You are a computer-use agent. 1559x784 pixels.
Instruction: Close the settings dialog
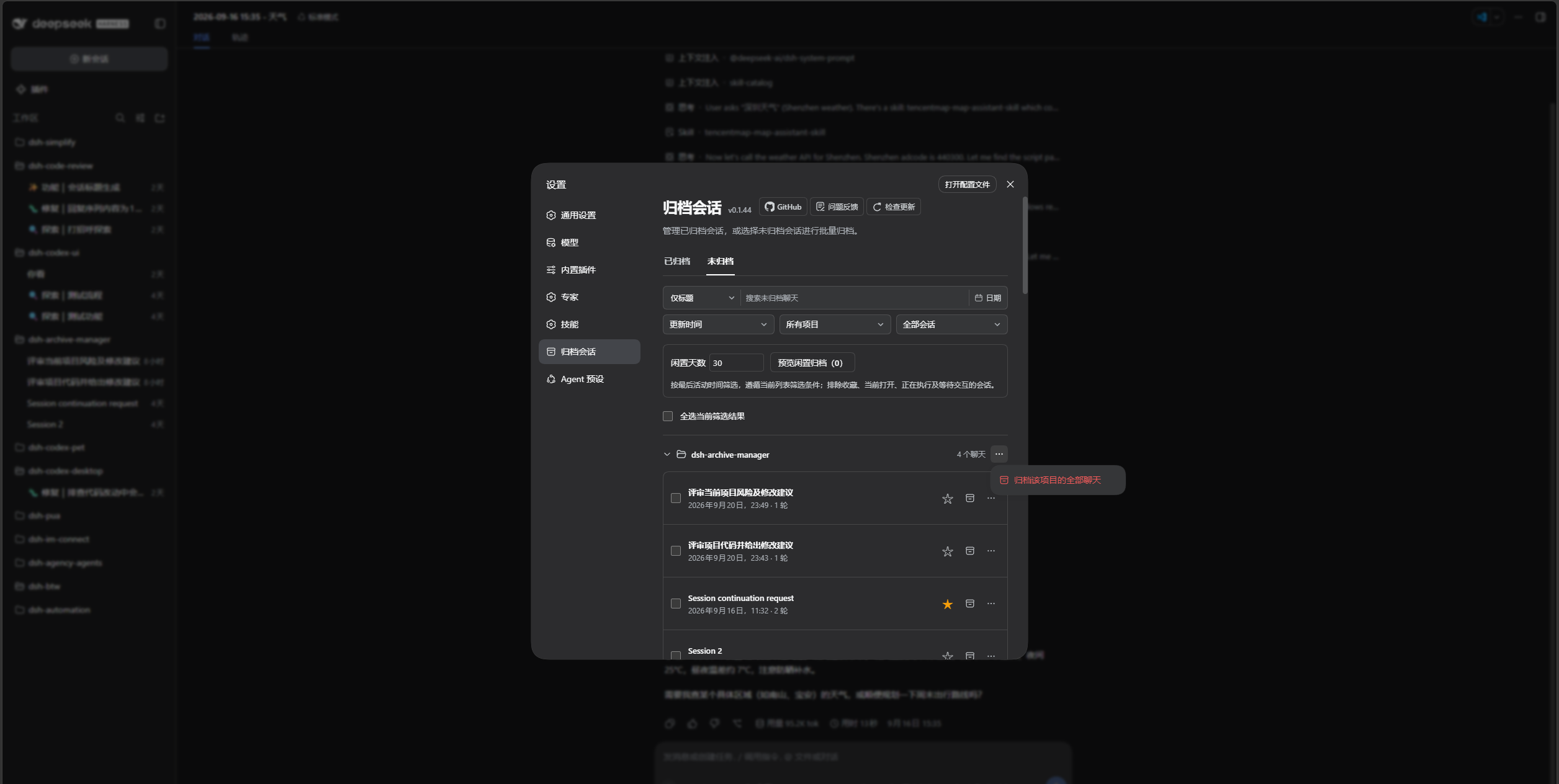tap(1010, 184)
